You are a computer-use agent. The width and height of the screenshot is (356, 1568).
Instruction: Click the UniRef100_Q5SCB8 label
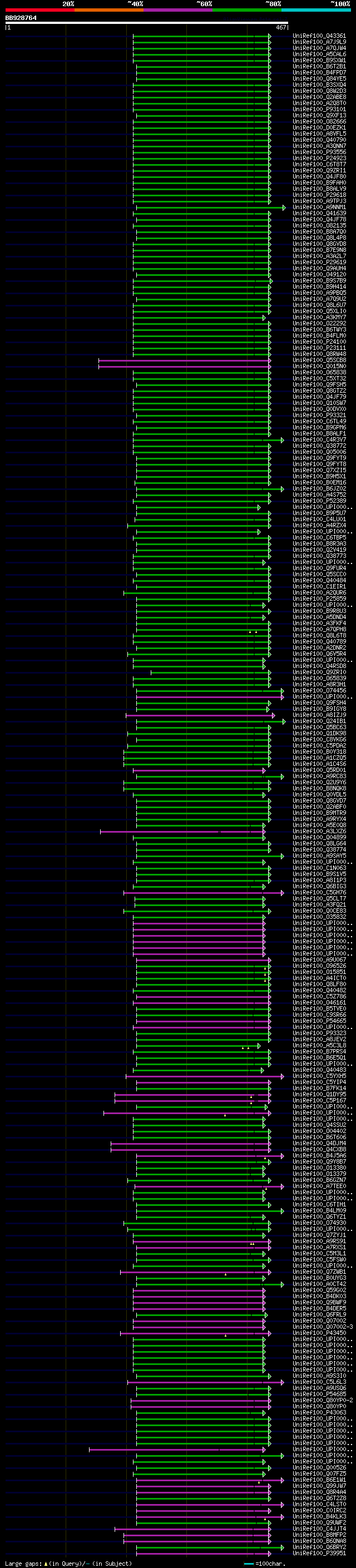(x=319, y=360)
